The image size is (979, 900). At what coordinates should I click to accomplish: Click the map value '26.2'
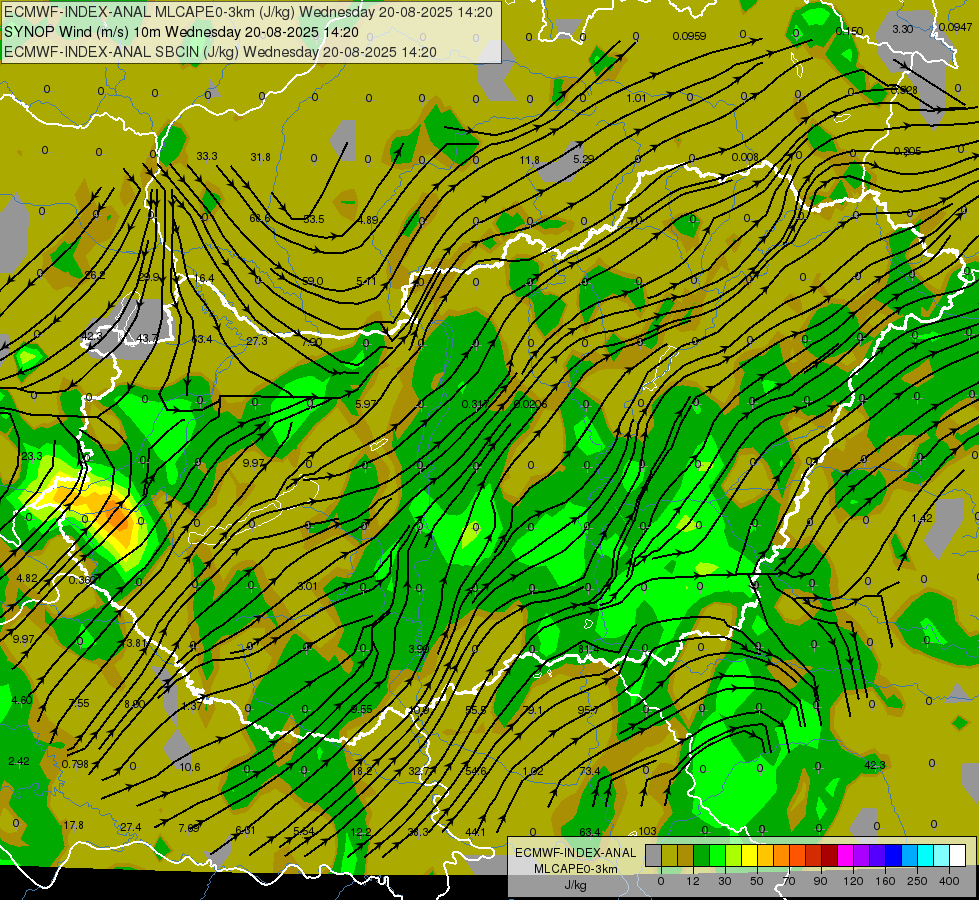[94, 275]
